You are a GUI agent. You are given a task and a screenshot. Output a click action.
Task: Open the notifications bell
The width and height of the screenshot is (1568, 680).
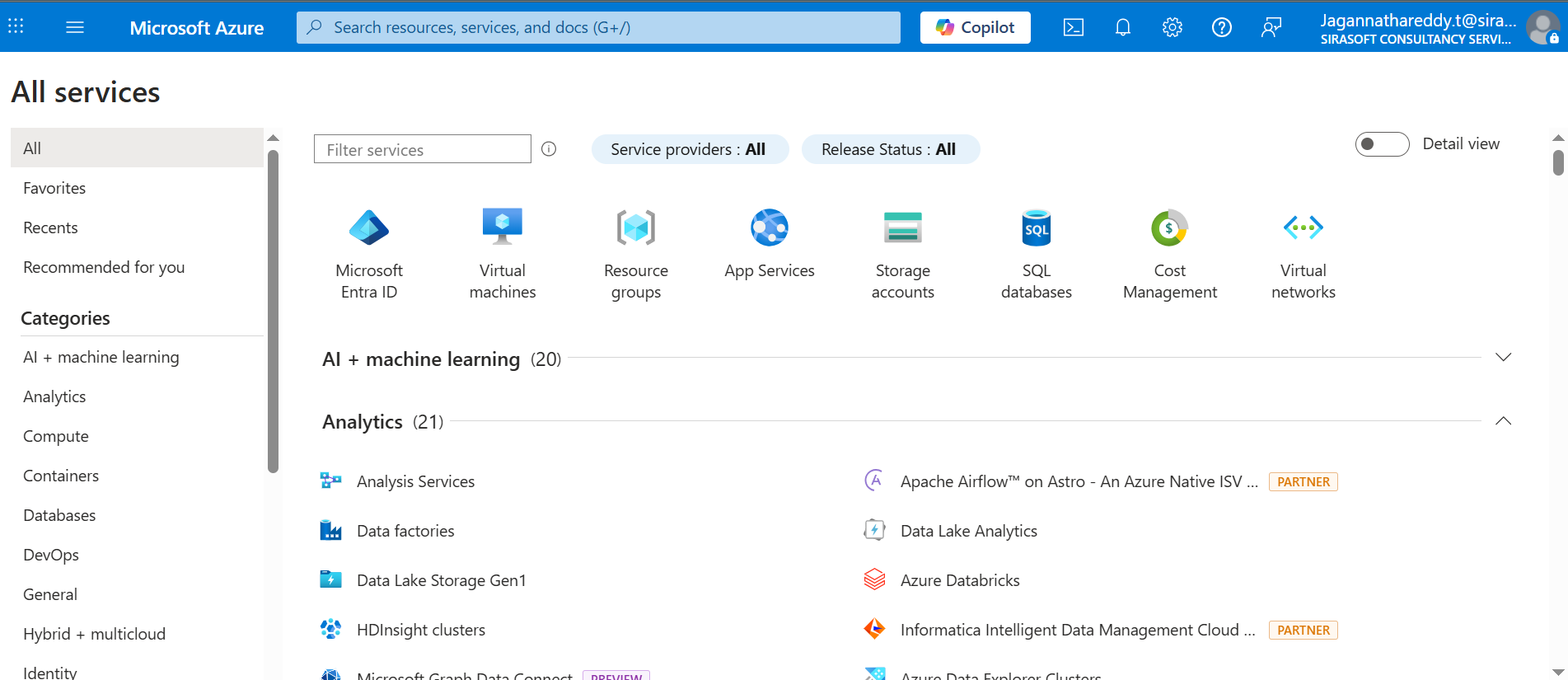(x=1123, y=27)
